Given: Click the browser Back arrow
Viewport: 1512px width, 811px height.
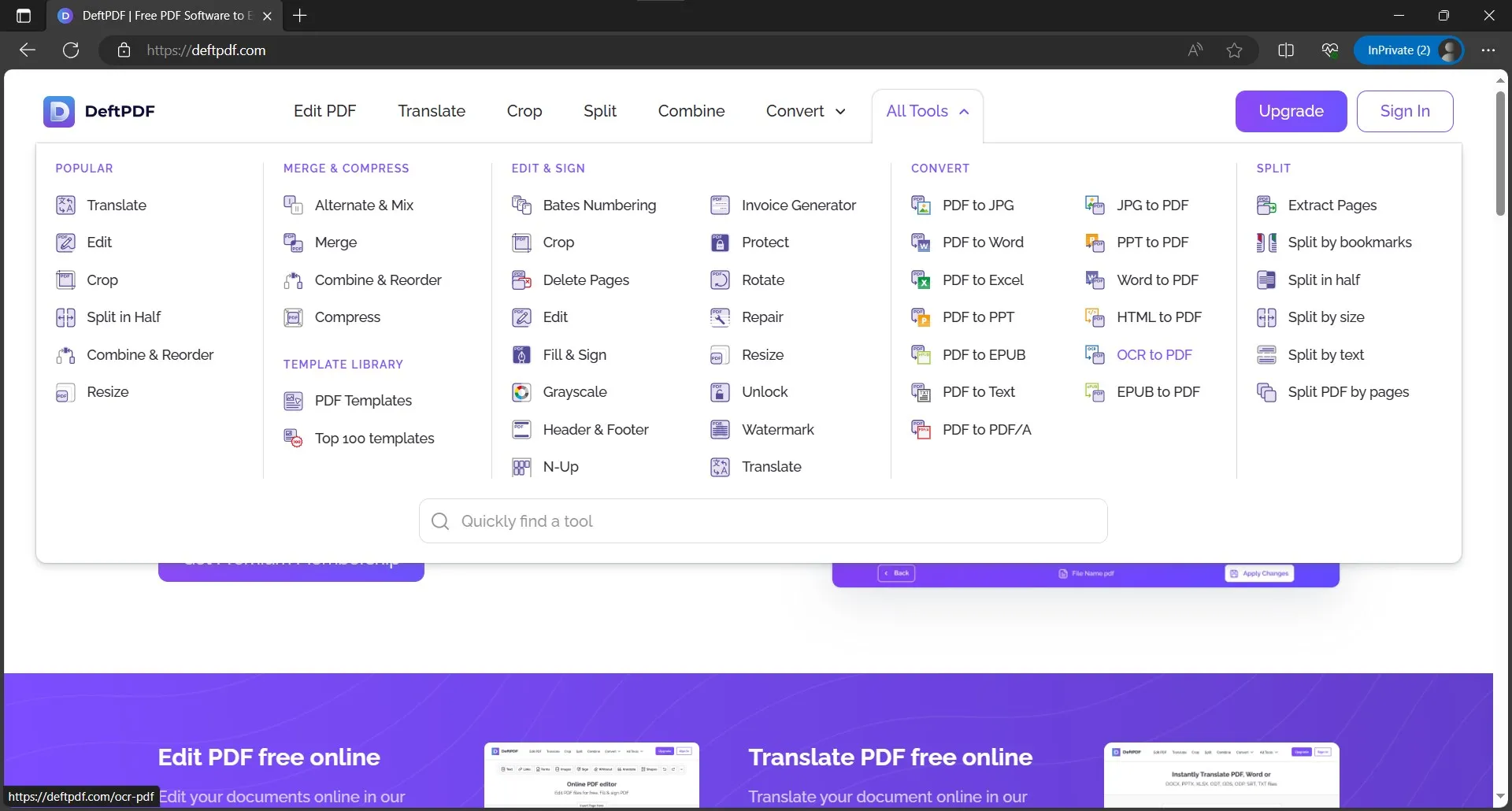Looking at the screenshot, I should coord(28,50).
